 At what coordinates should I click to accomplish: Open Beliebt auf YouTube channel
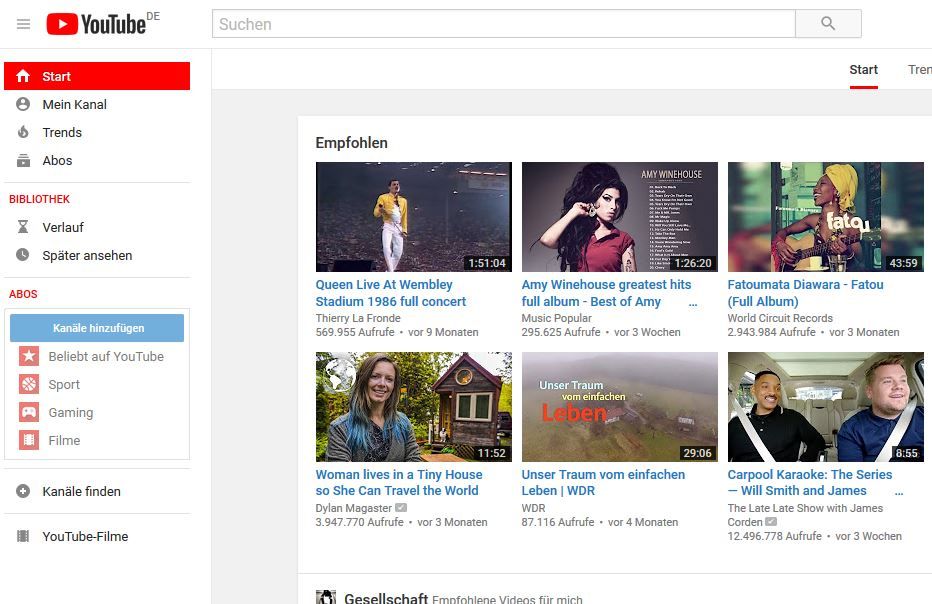coord(106,356)
